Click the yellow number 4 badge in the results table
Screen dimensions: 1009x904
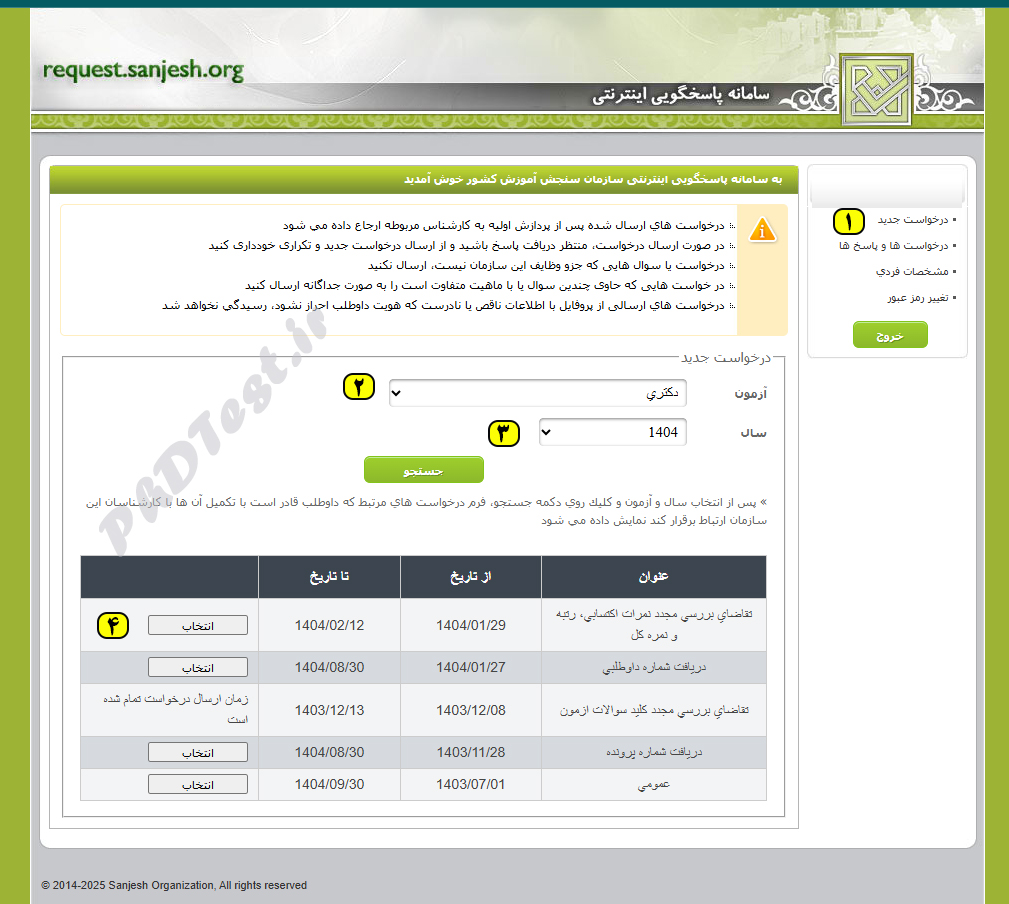pyautogui.click(x=113, y=625)
